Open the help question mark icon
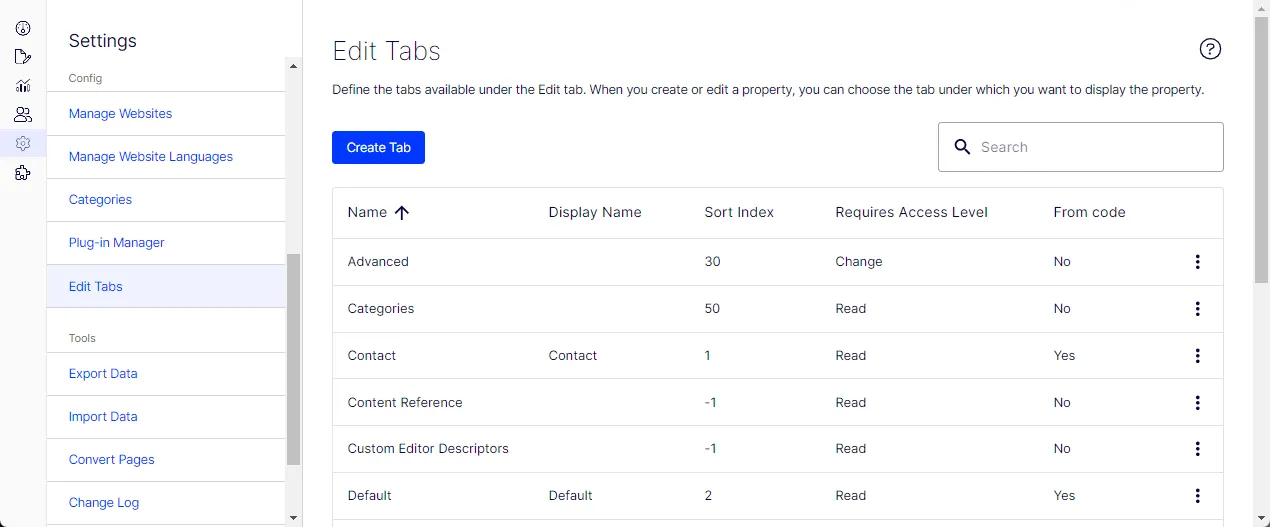The width and height of the screenshot is (1270, 527). [1210, 49]
